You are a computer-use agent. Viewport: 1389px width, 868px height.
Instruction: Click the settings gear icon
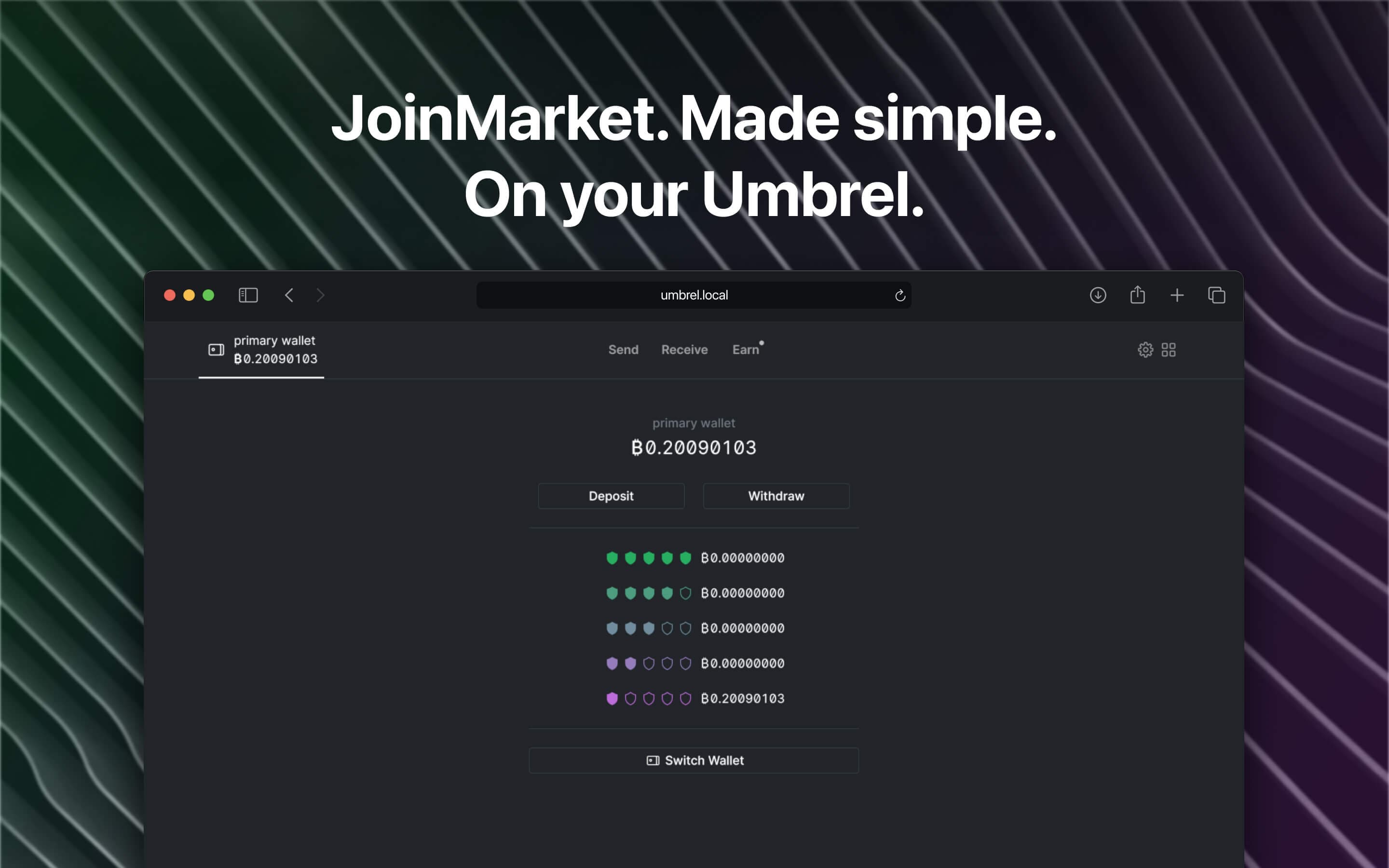(x=1145, y=349)
